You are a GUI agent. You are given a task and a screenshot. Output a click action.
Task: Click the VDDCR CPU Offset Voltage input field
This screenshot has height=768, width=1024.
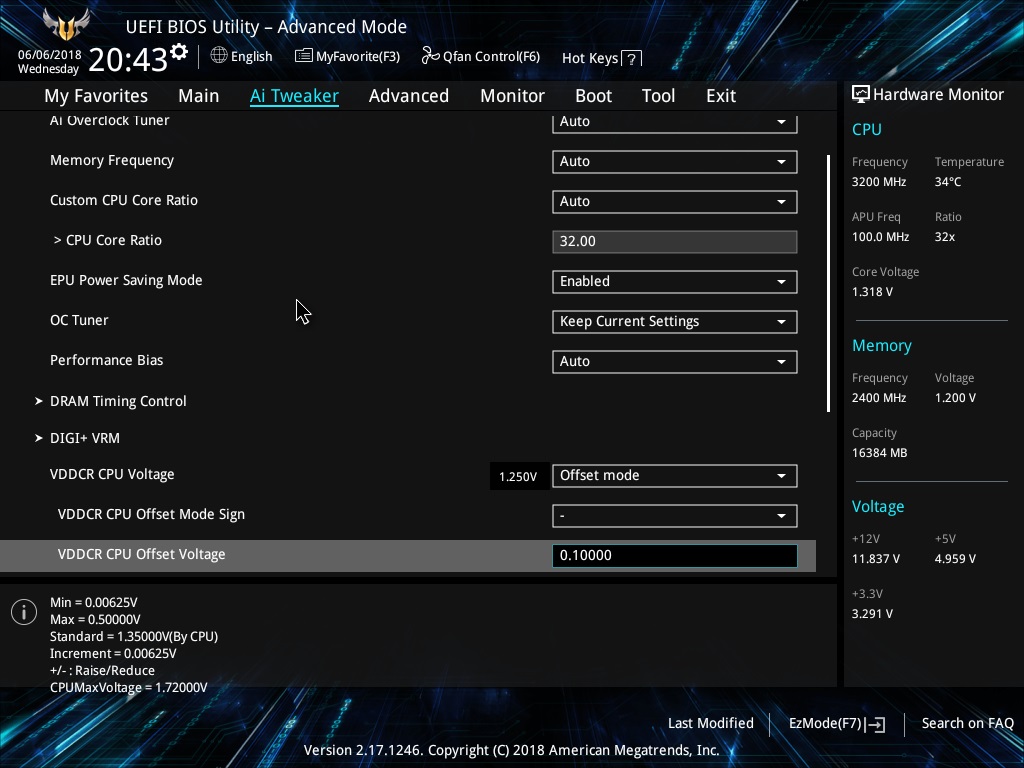[675, 556]
